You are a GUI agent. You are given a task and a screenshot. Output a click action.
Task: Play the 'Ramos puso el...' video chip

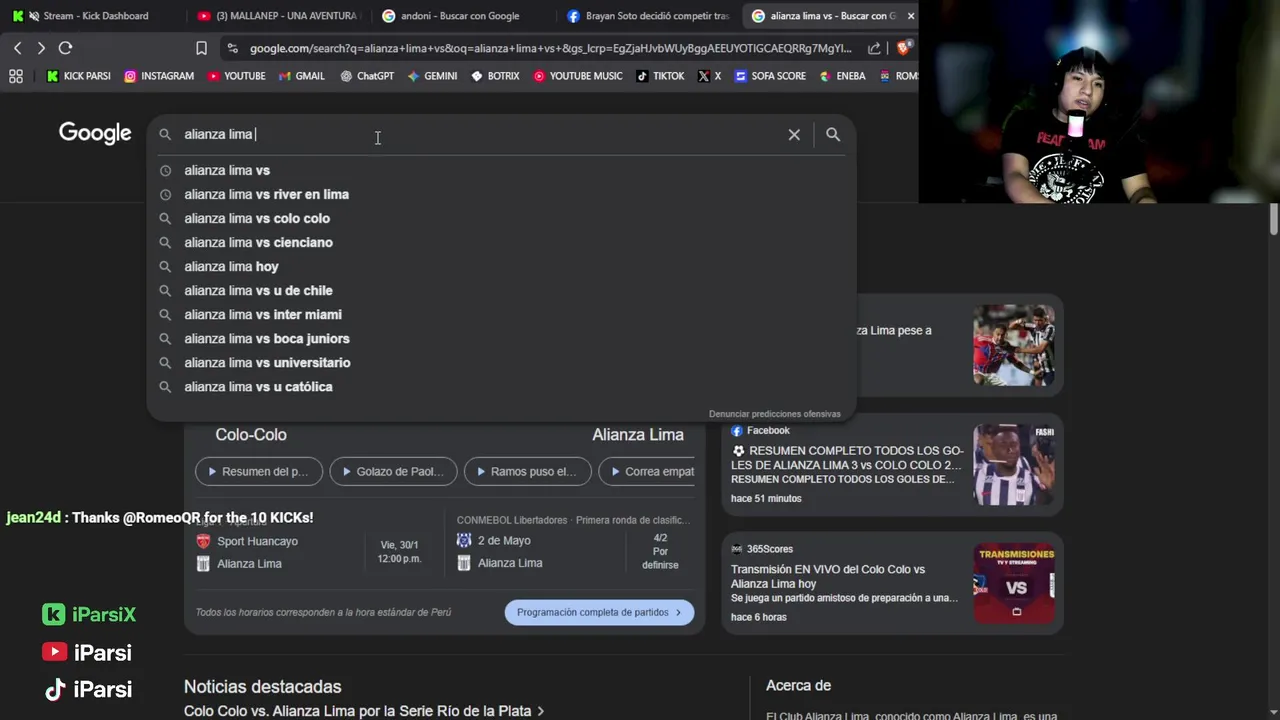click(x=527, y=471)
